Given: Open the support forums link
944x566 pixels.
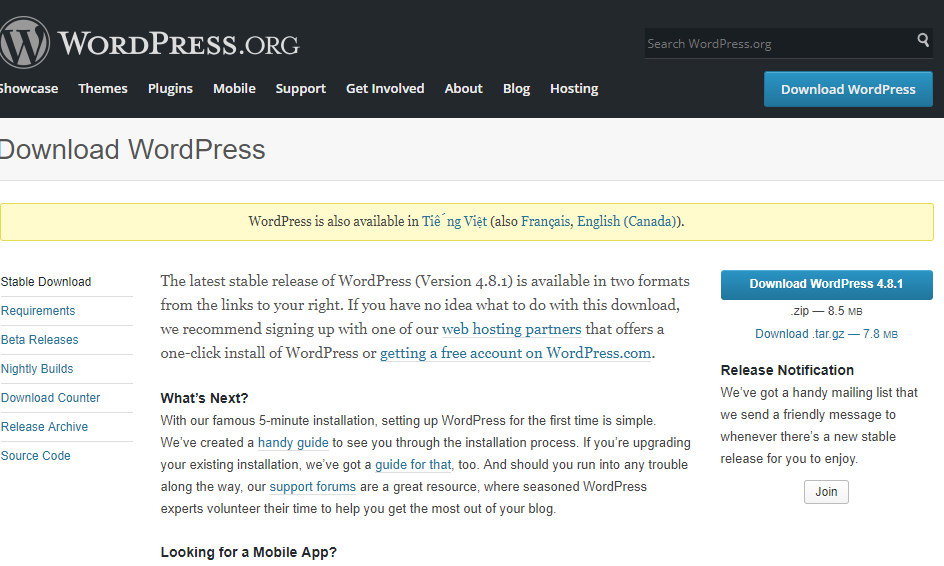Looking at the screenshot, I should pyautogui.click(x=312, y=487).
